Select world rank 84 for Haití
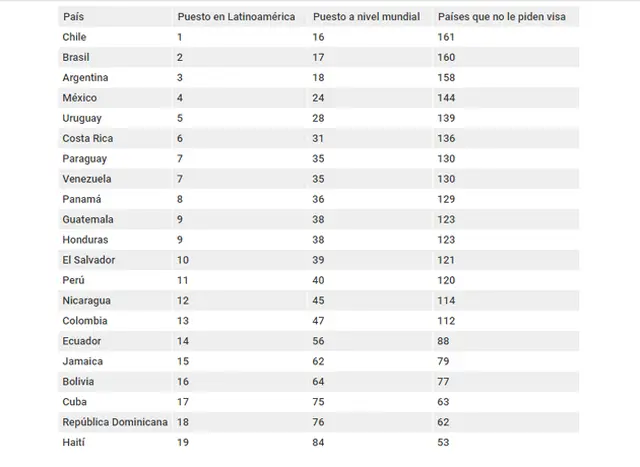This screenshot has width=640, height=467. pyautogui.click(x=318, y=443)
